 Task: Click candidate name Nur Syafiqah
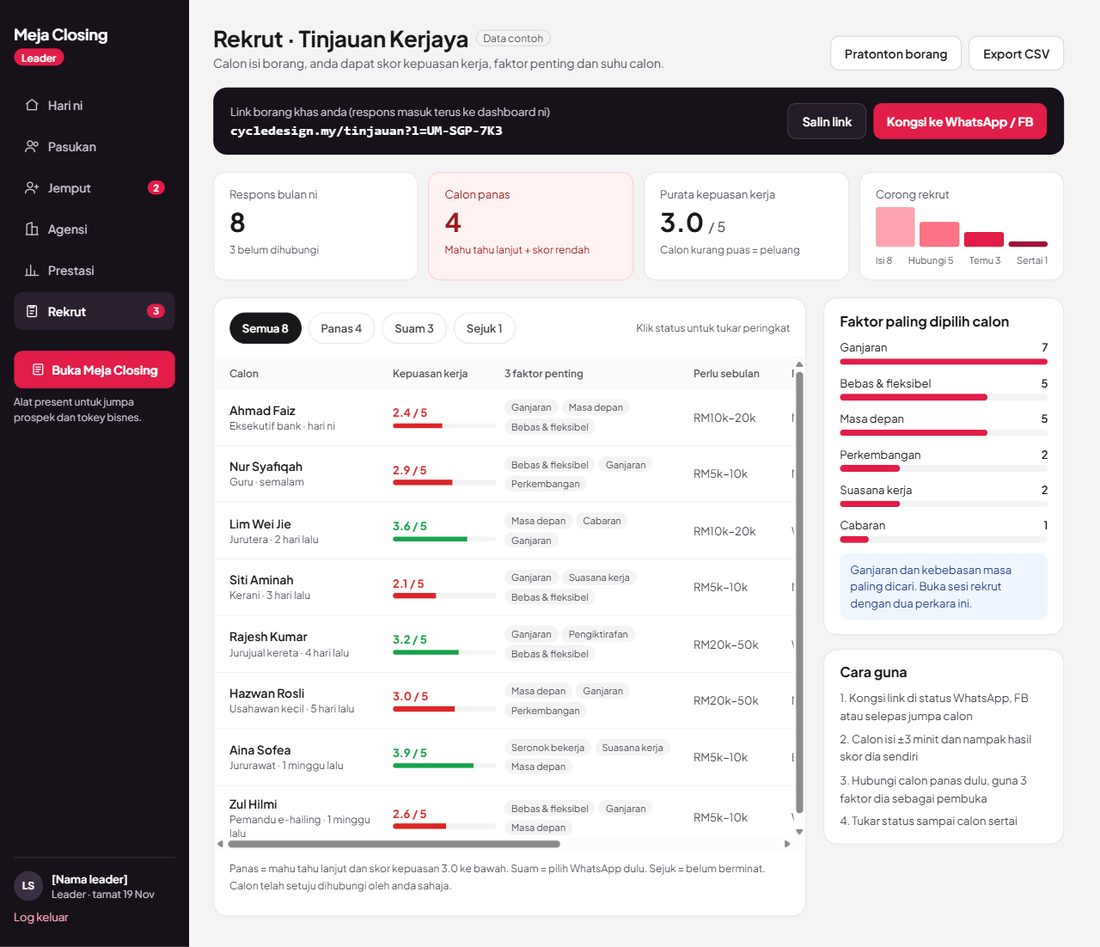pyautogui.click(x=266, y=466)
